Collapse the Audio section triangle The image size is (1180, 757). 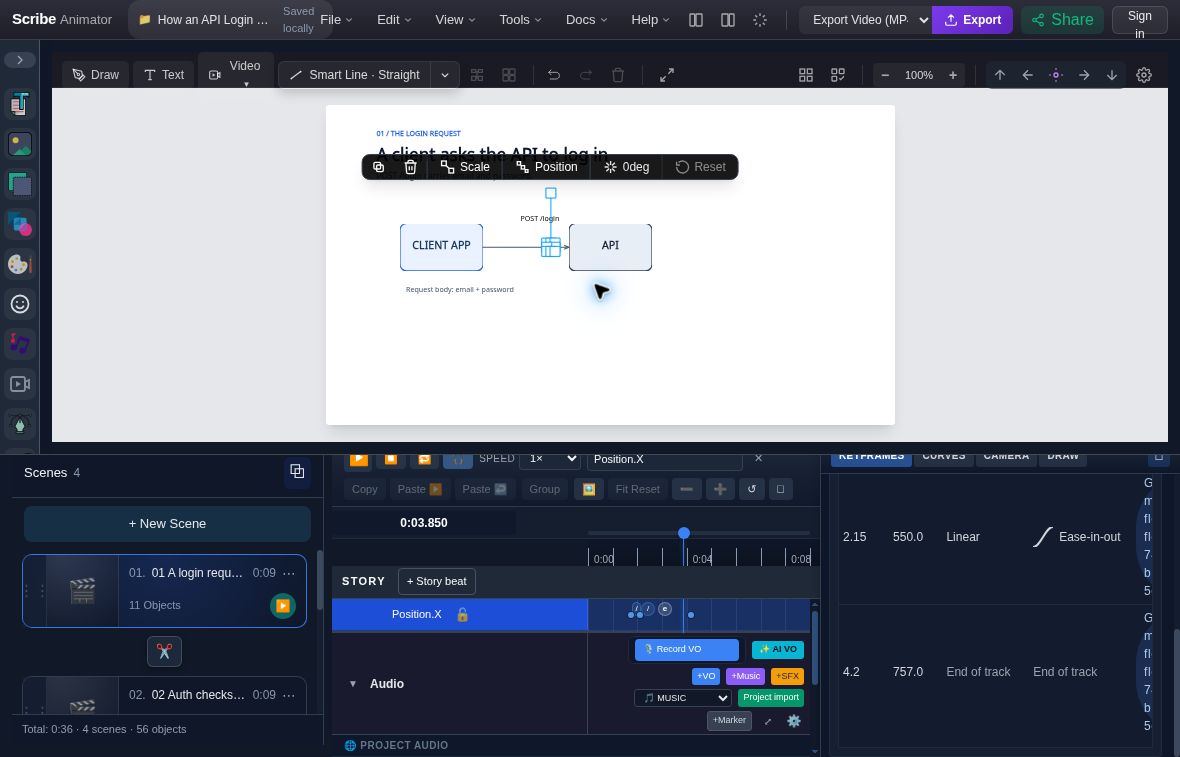(x=352, y=684)
